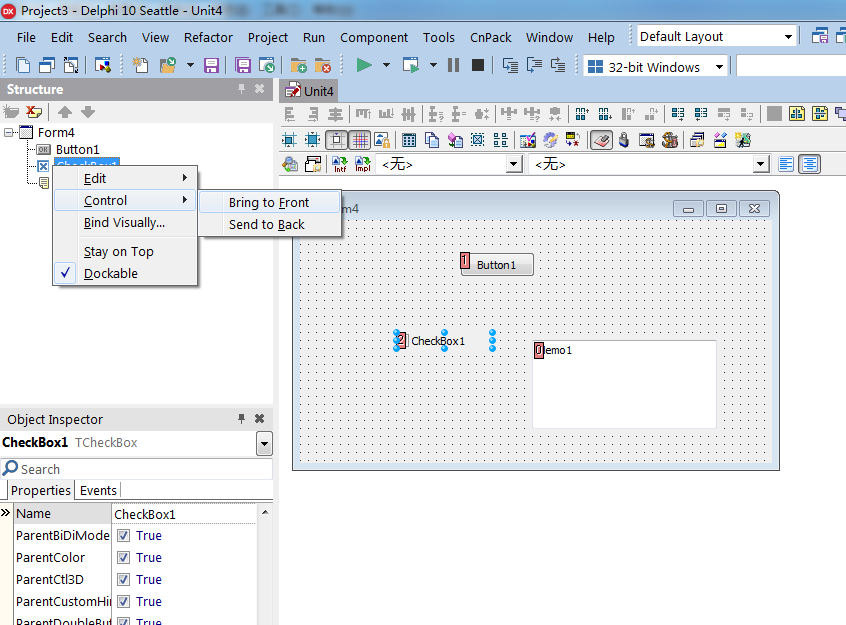The width and height of the screenshot is (846, 625).
Task: Toggle the ParentCtl3D True checkbox
Action: click(124, 580)
